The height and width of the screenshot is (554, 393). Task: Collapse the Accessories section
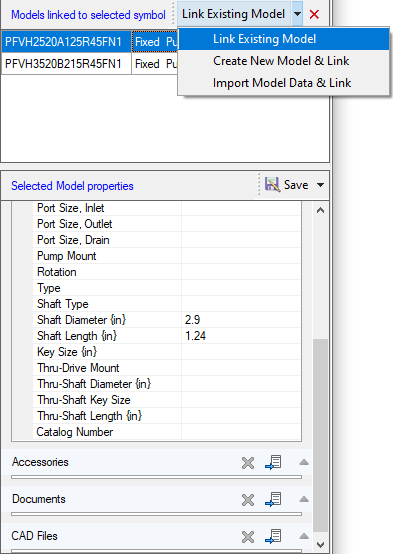[x=304, y=462]
